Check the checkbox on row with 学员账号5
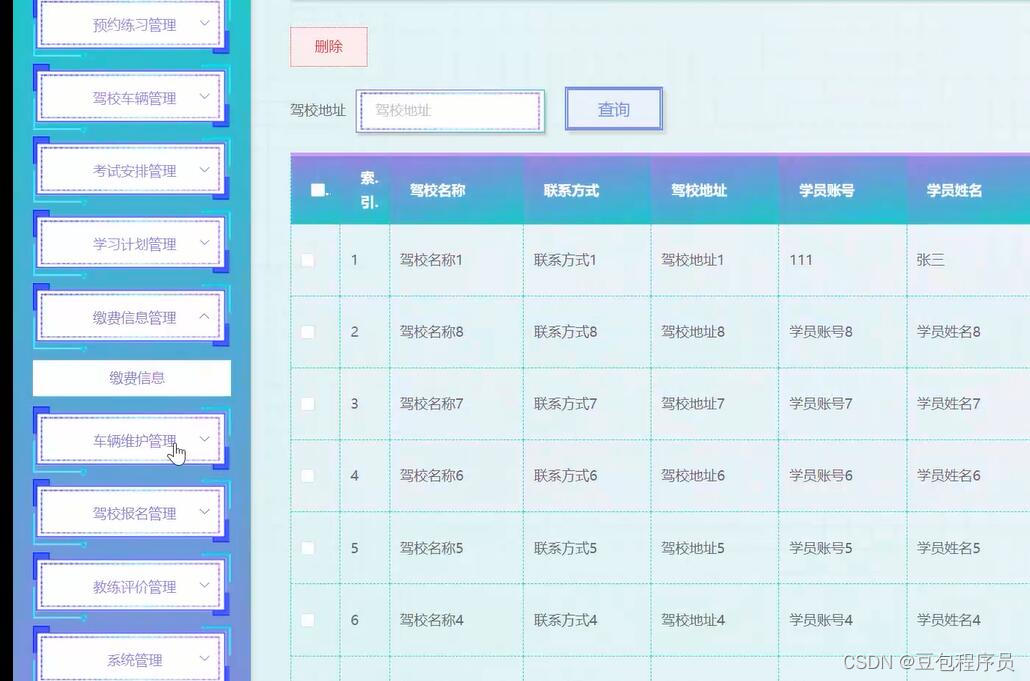Image resolution: width=1030 pixels, height=681 pixels. pyautogui.click(x=308, y=547)
